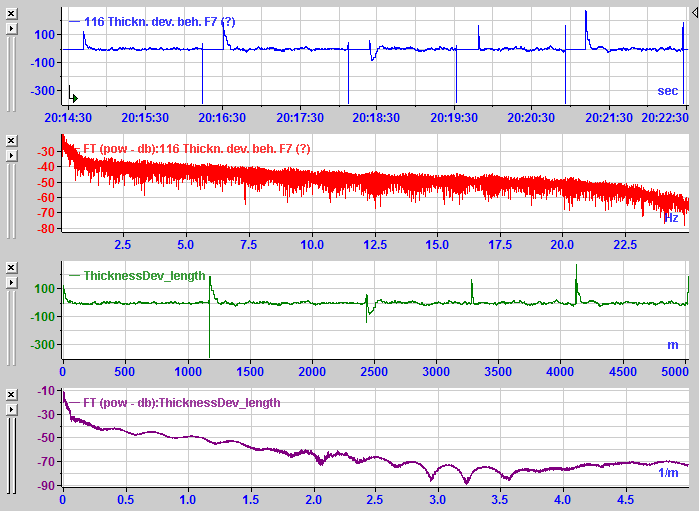Click axis label 3.5 on purple graph
The height and width of the screenshot is (511, 699).
coord(500,499)
